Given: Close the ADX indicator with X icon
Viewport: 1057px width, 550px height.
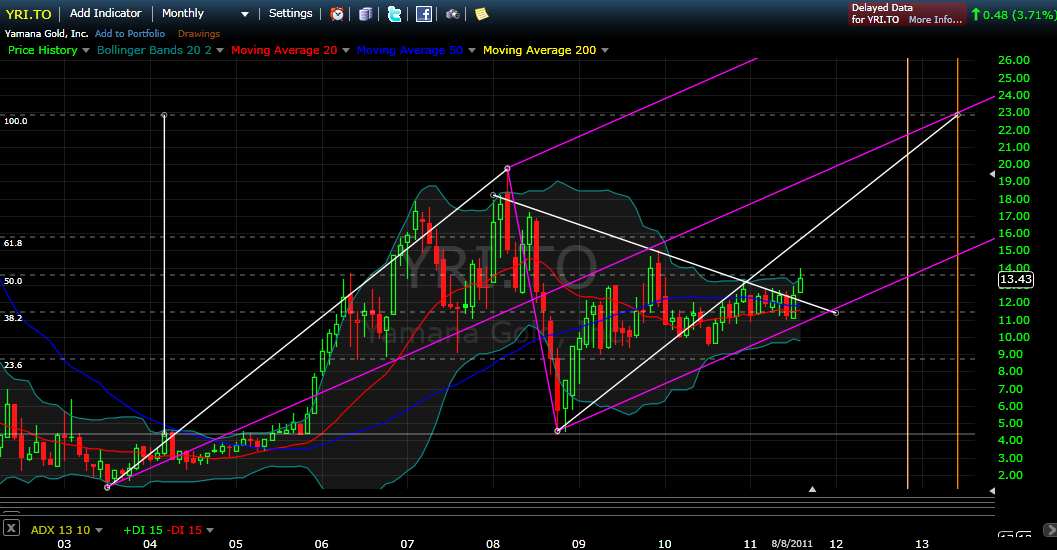Looking at the screenshot, I should point(11,528).
